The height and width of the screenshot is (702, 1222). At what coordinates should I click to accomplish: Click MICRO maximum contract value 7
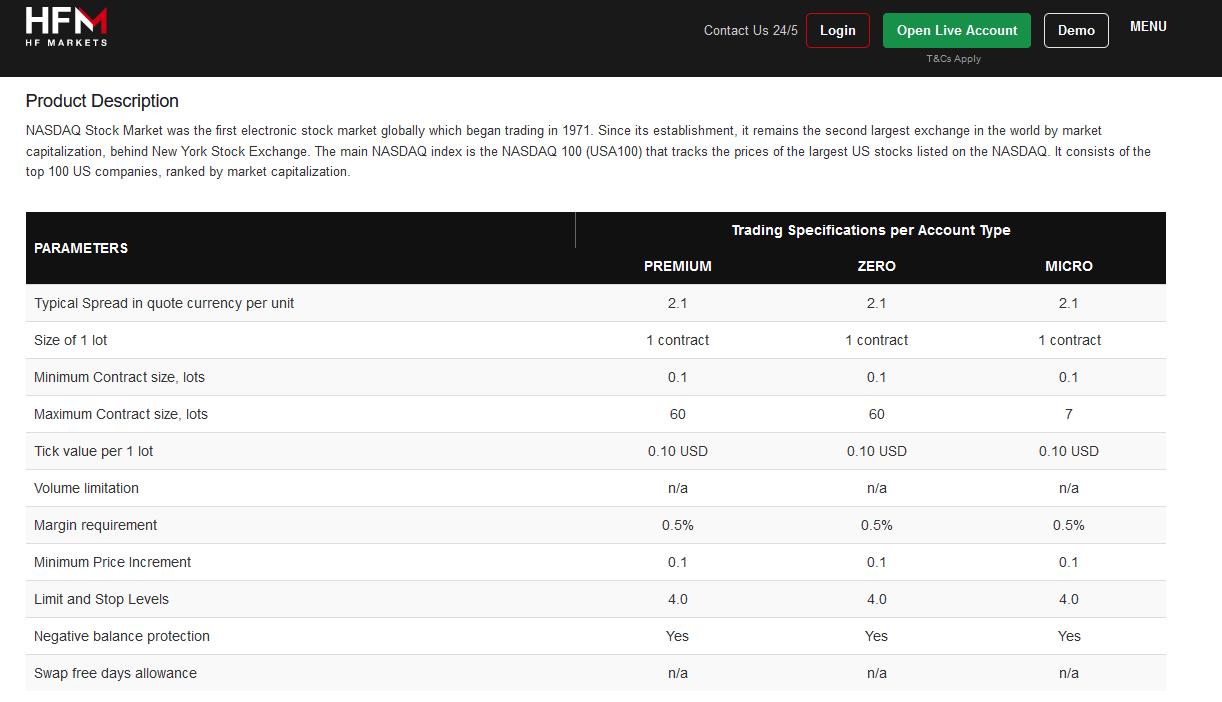click(1069, 414)
